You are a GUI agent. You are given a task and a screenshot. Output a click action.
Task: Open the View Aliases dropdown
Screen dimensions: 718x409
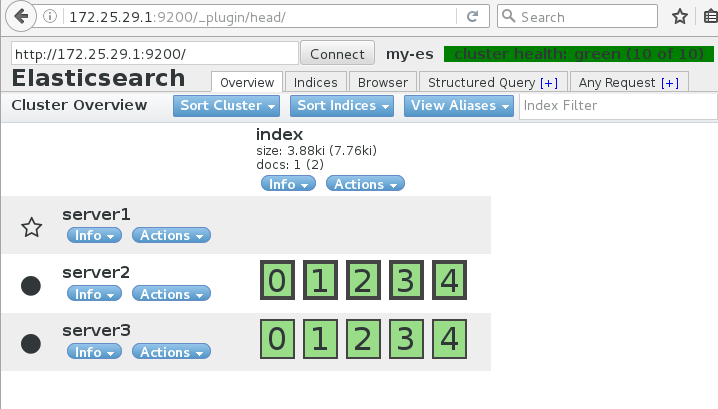458,106
